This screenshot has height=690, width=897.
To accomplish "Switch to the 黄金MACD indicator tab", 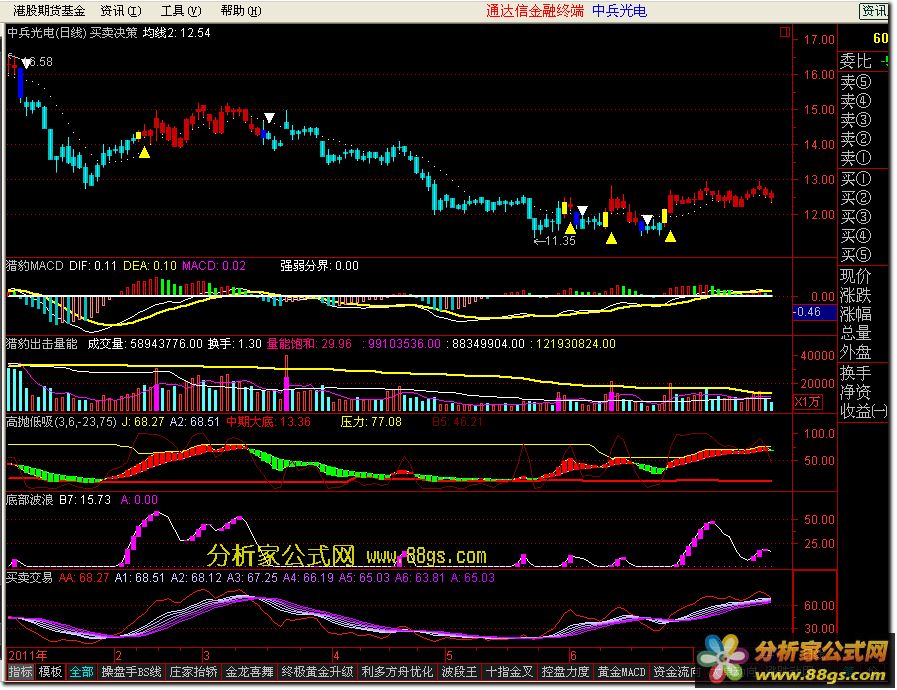I will coord(621,672).
